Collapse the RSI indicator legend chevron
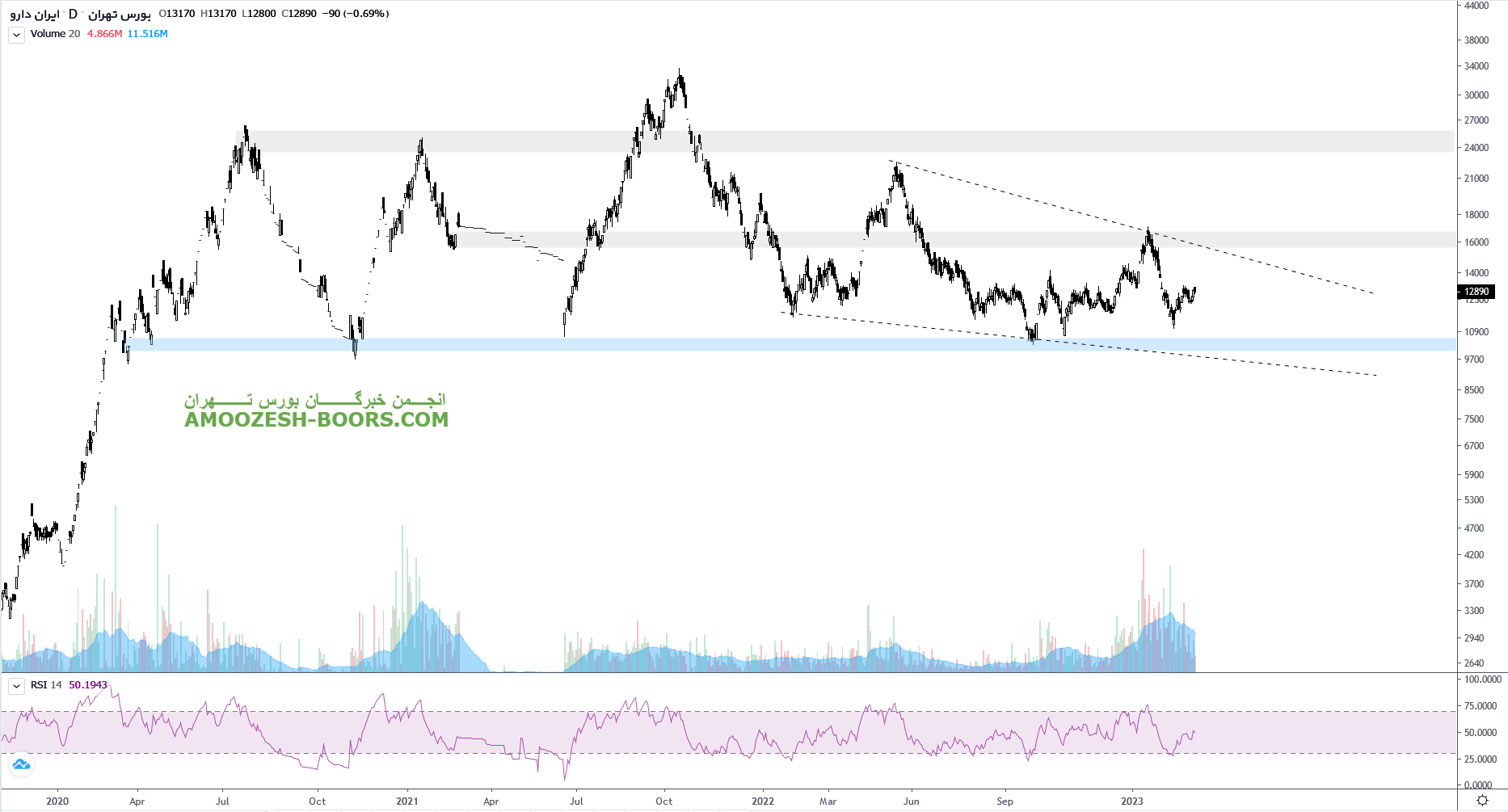This screenshot has height=812, width=1508. [16, 686]
